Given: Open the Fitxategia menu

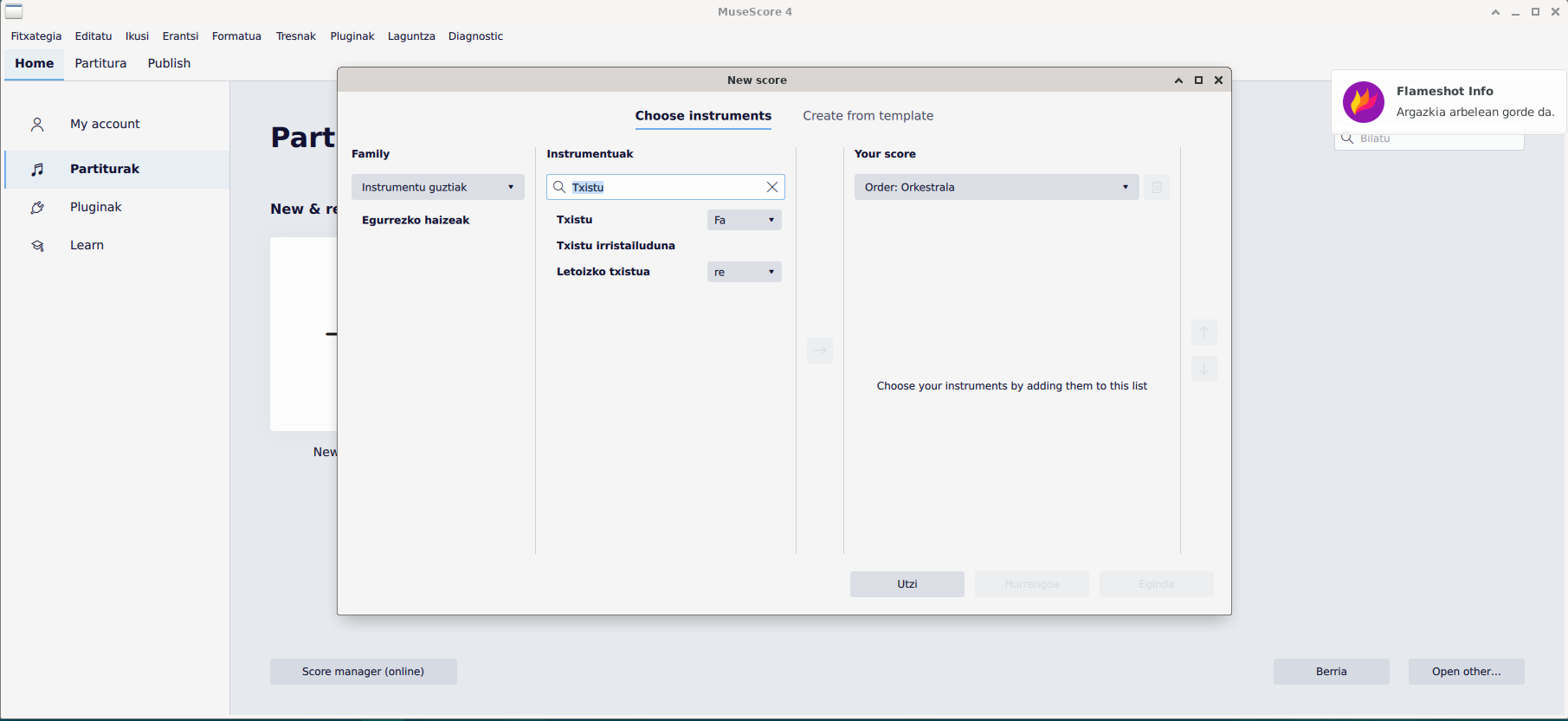Looking at the screenshot, I should [36, 36].
